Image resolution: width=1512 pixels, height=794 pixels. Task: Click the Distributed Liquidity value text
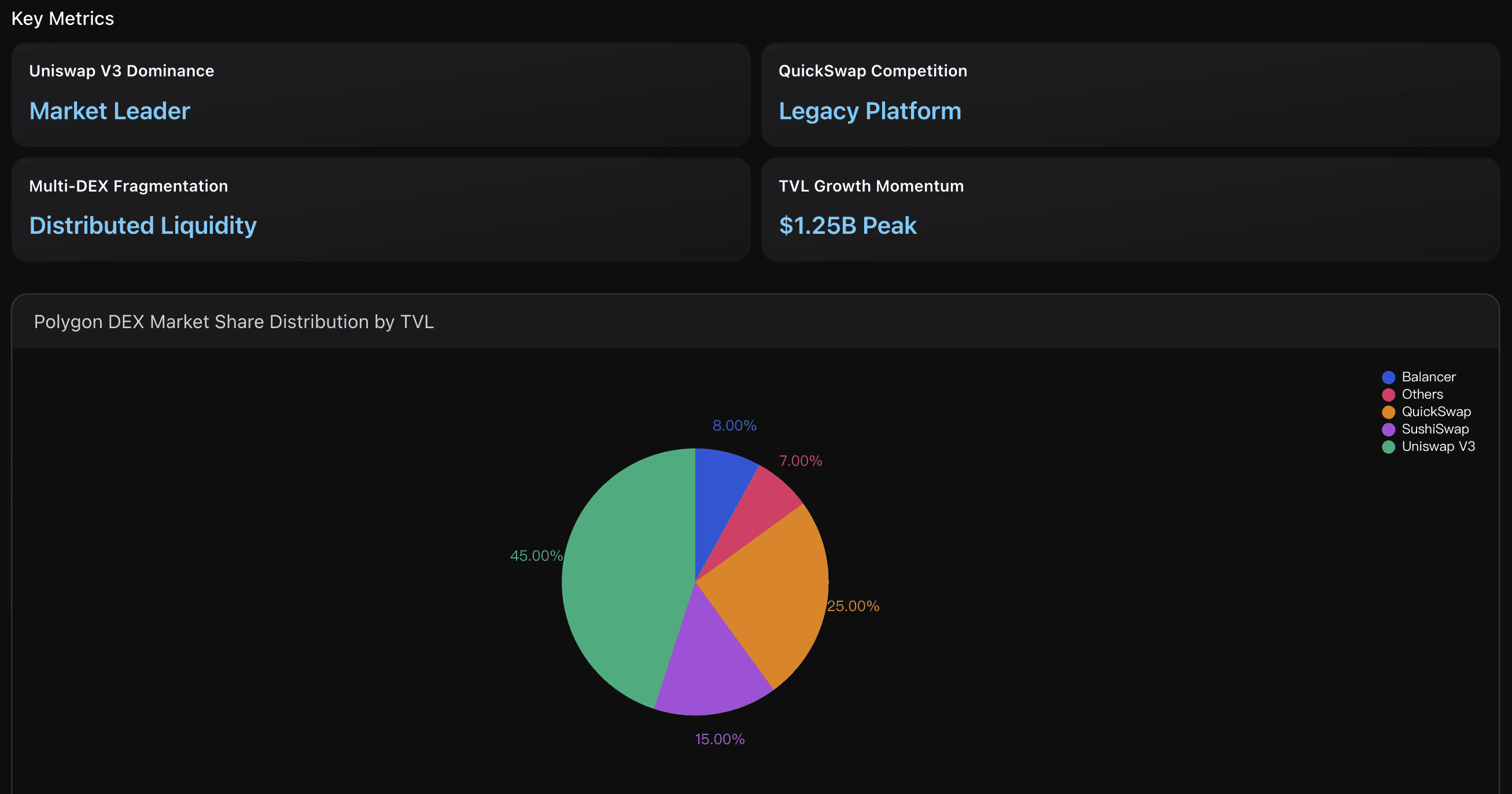click(143, 226)
